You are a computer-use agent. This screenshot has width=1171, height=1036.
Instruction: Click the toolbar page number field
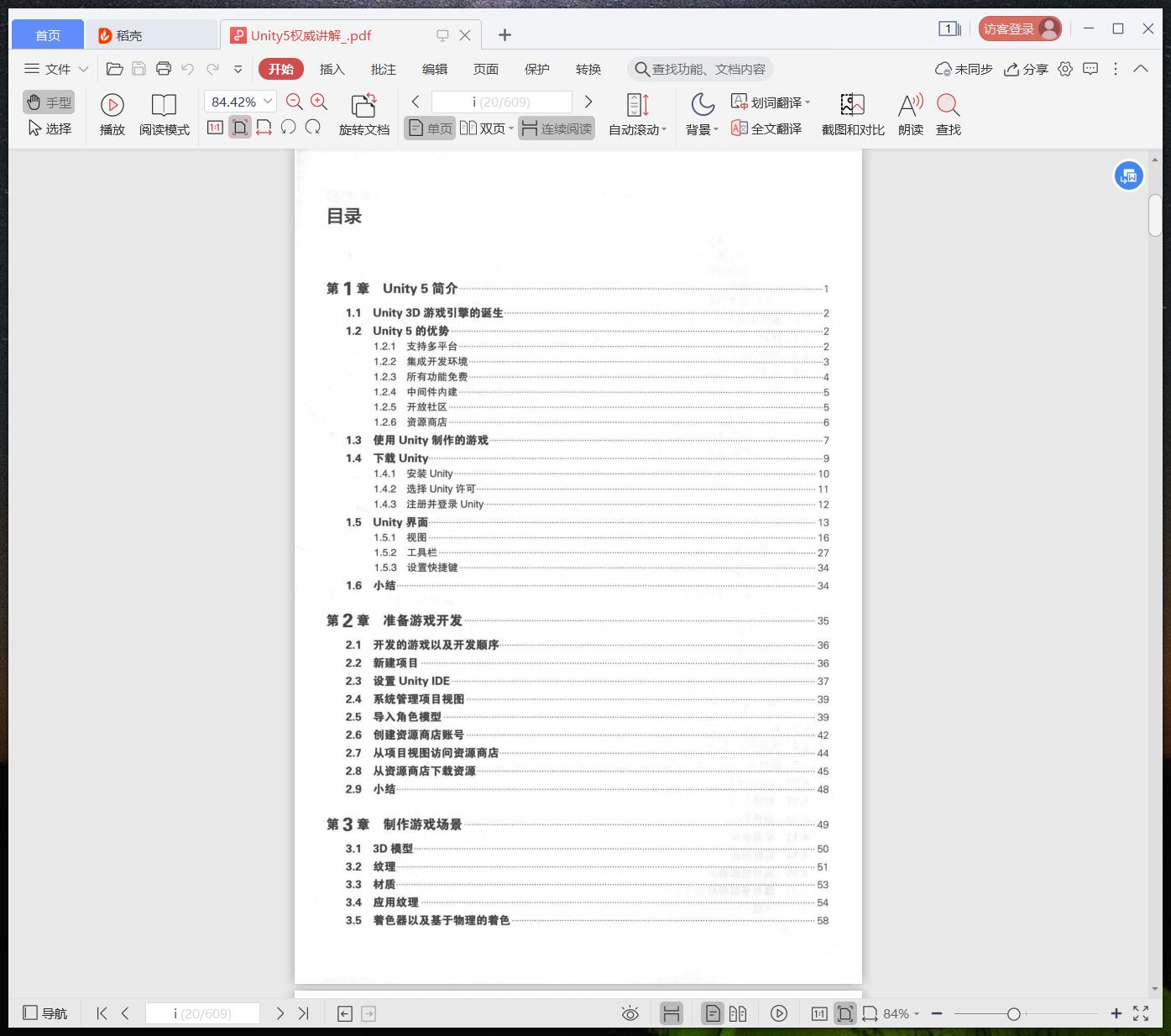tap(501, 102)
